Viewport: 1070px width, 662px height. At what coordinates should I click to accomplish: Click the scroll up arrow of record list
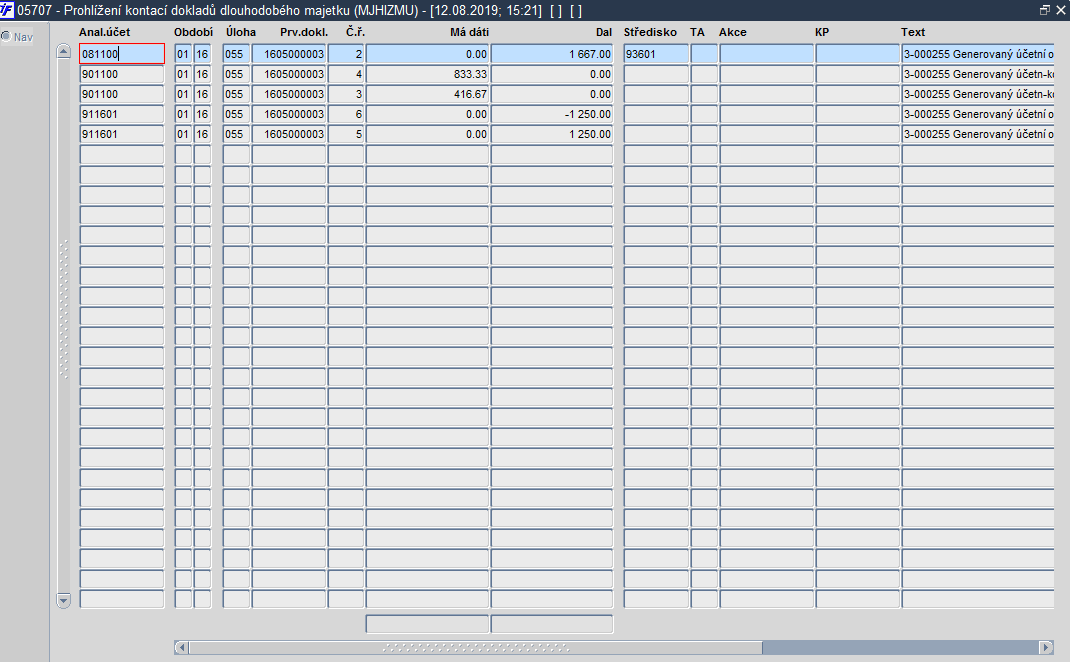click(63, 52)
